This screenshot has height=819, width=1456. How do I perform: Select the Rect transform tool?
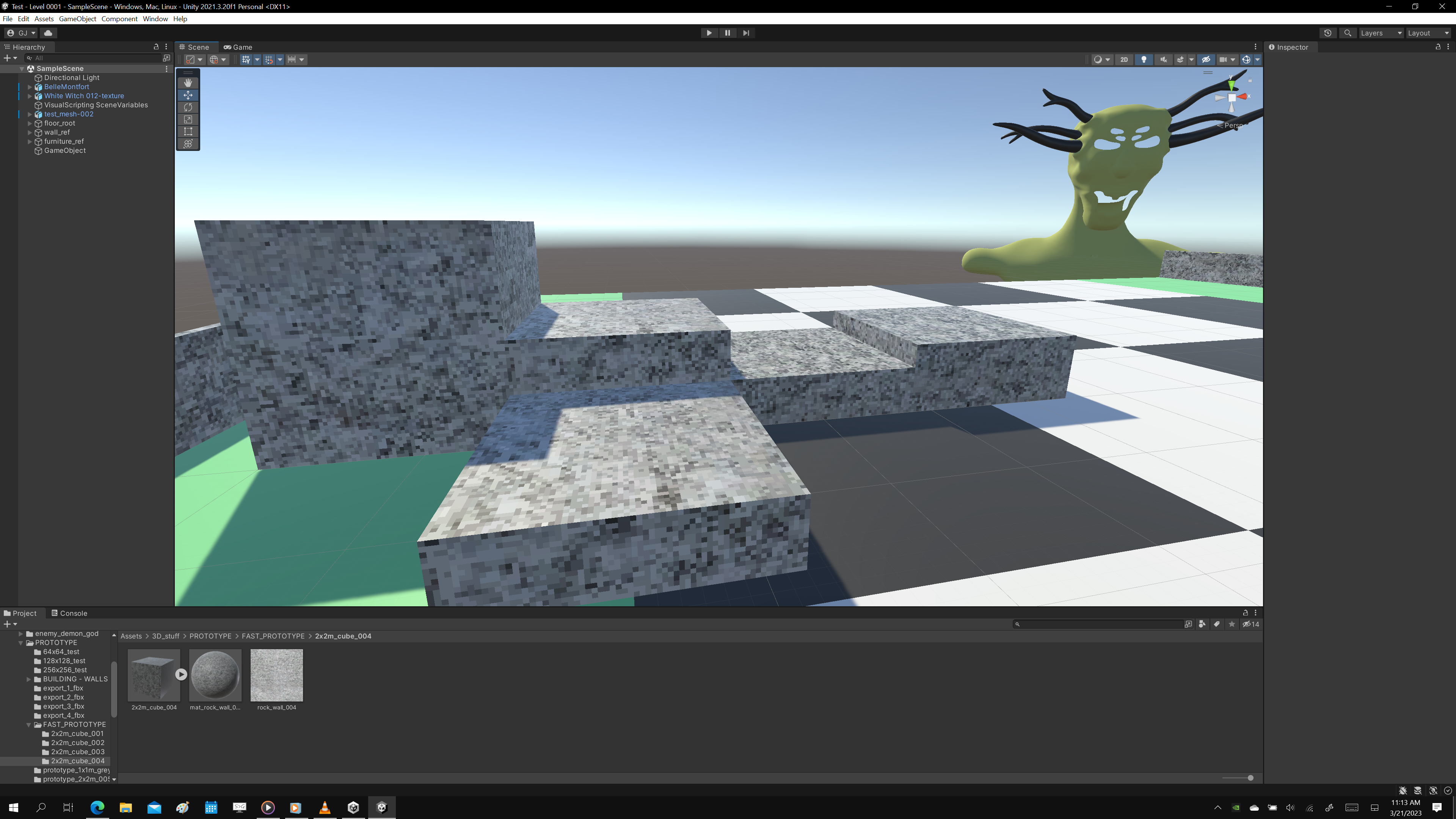[188, 132]
